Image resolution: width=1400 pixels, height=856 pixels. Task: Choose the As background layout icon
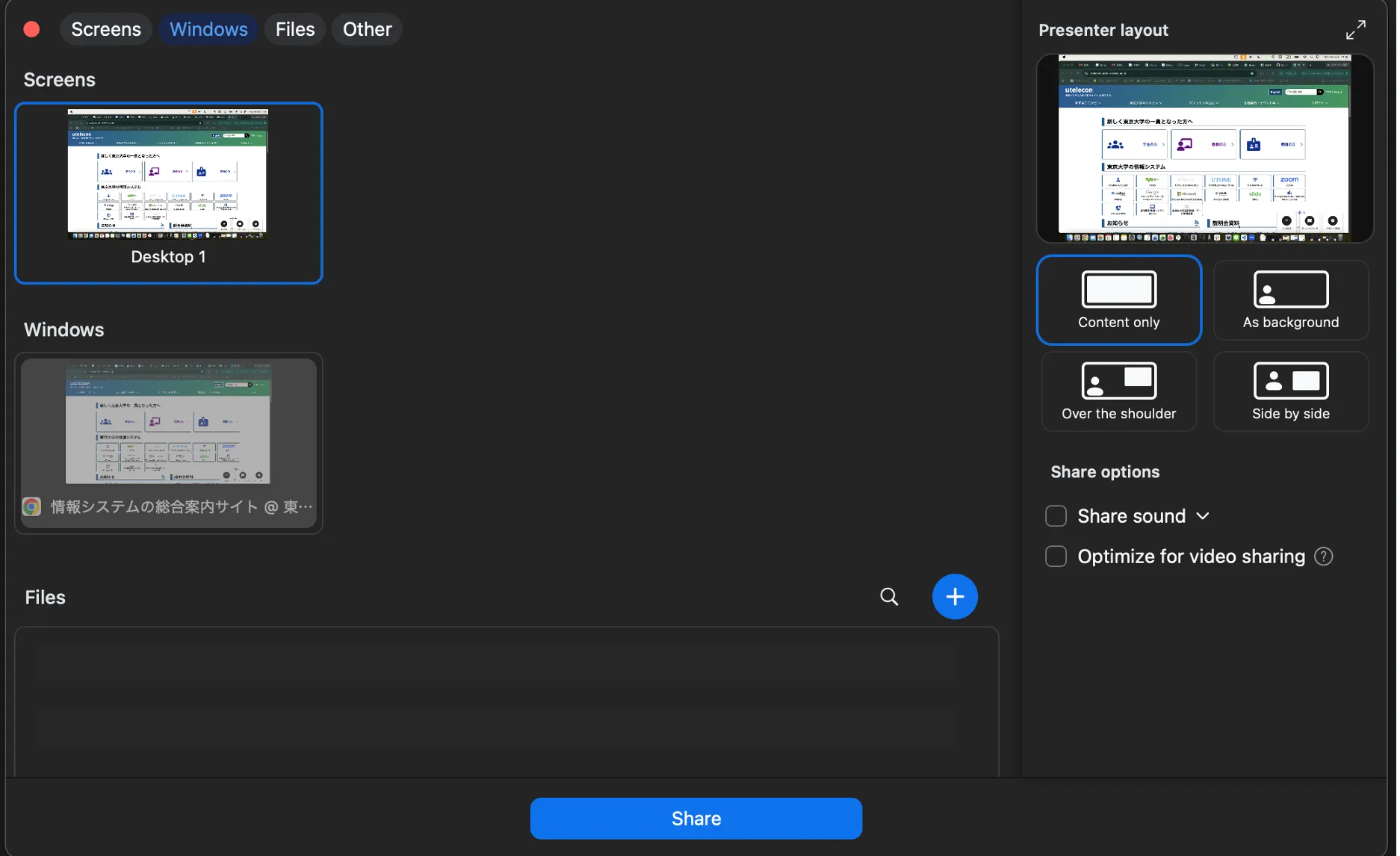[1290, 290]
